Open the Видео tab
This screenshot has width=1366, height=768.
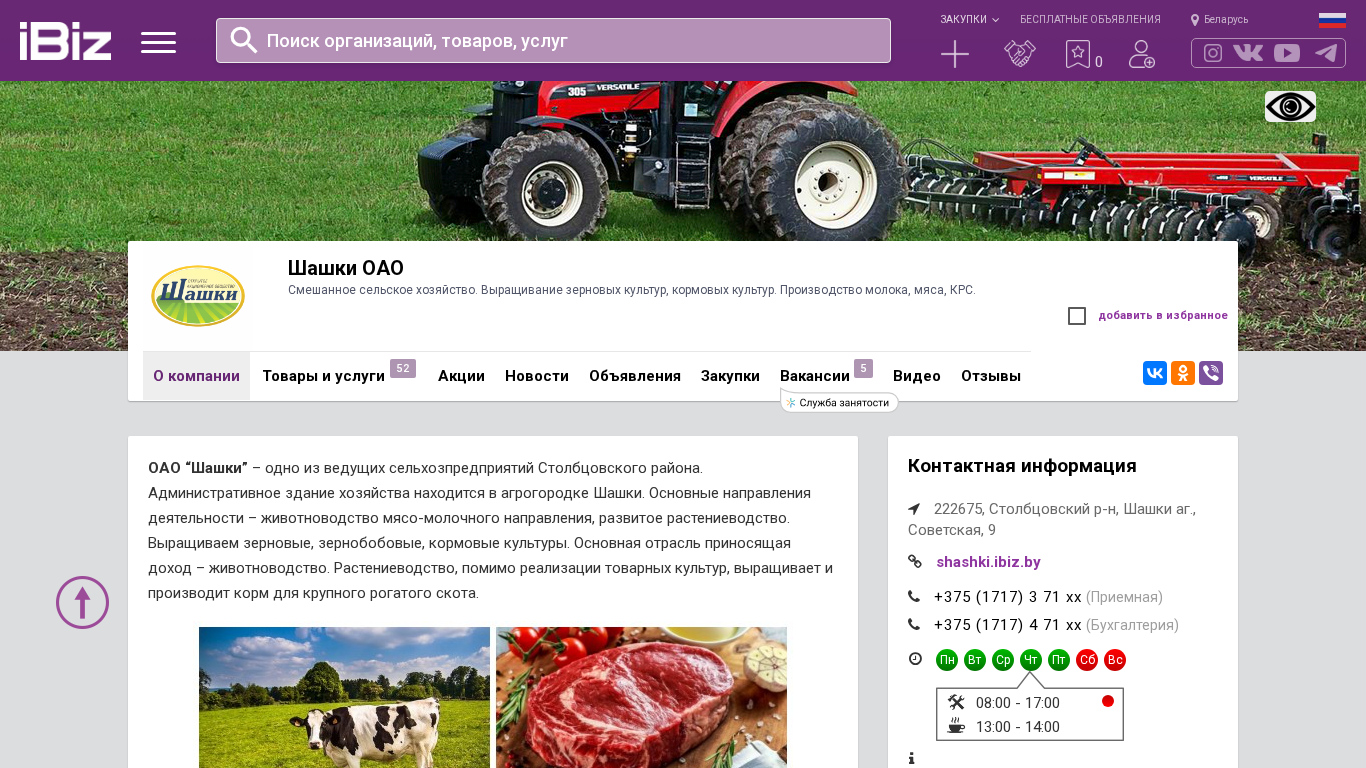pyautogui.click(x=917, y=376)
